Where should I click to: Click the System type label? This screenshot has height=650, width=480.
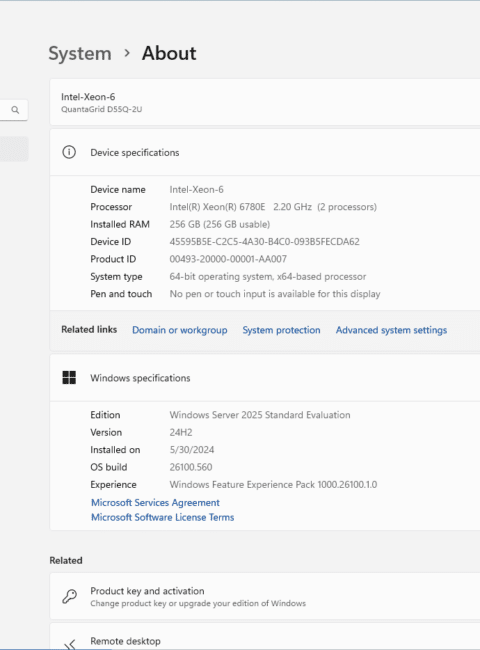tap(116, 276)
